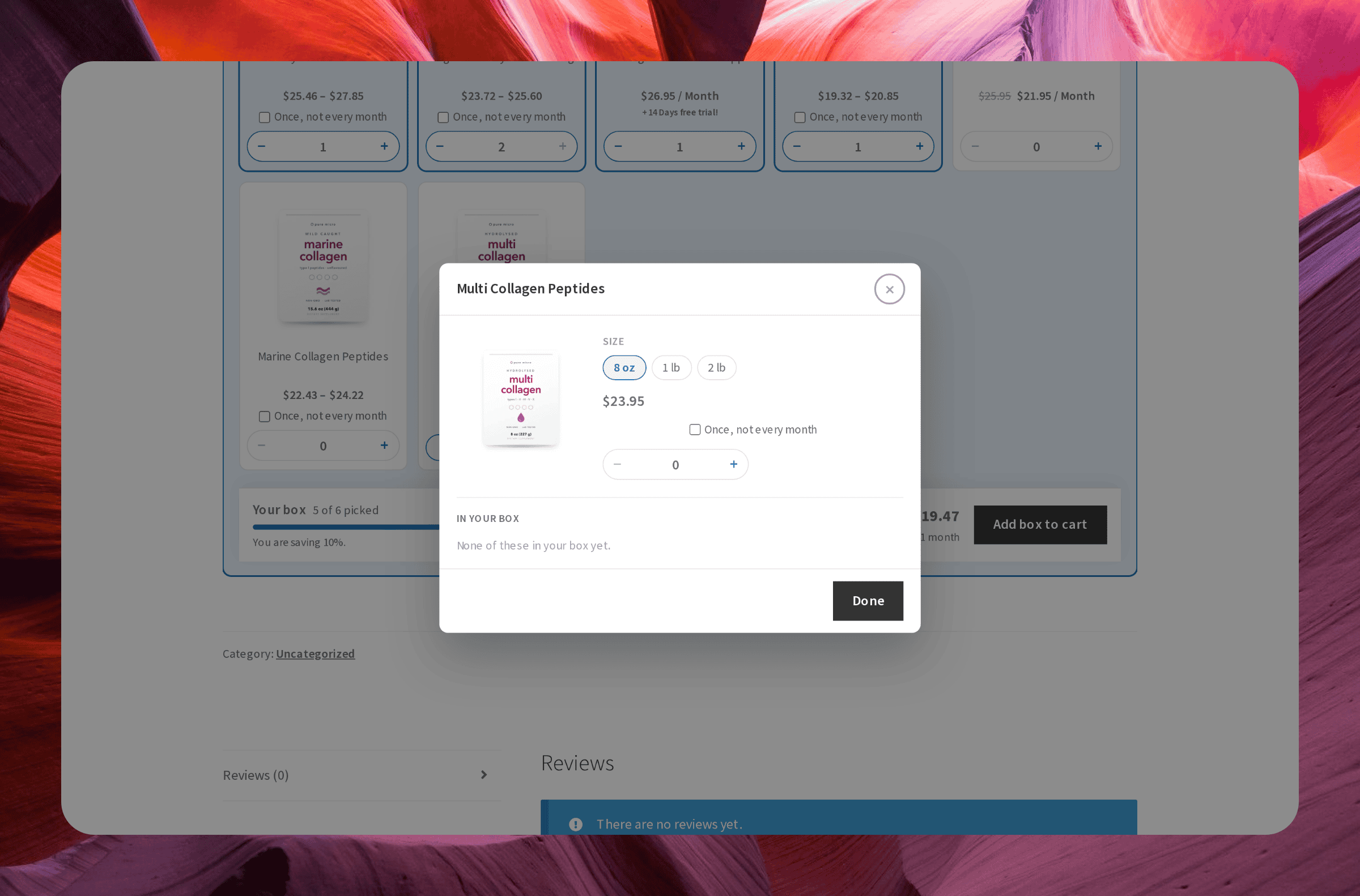Tick 'Once' checkbox under $23.72 – $25.60
Image resolution: width=1360 pixels, height=896 pixels.
tap(443, 117)
